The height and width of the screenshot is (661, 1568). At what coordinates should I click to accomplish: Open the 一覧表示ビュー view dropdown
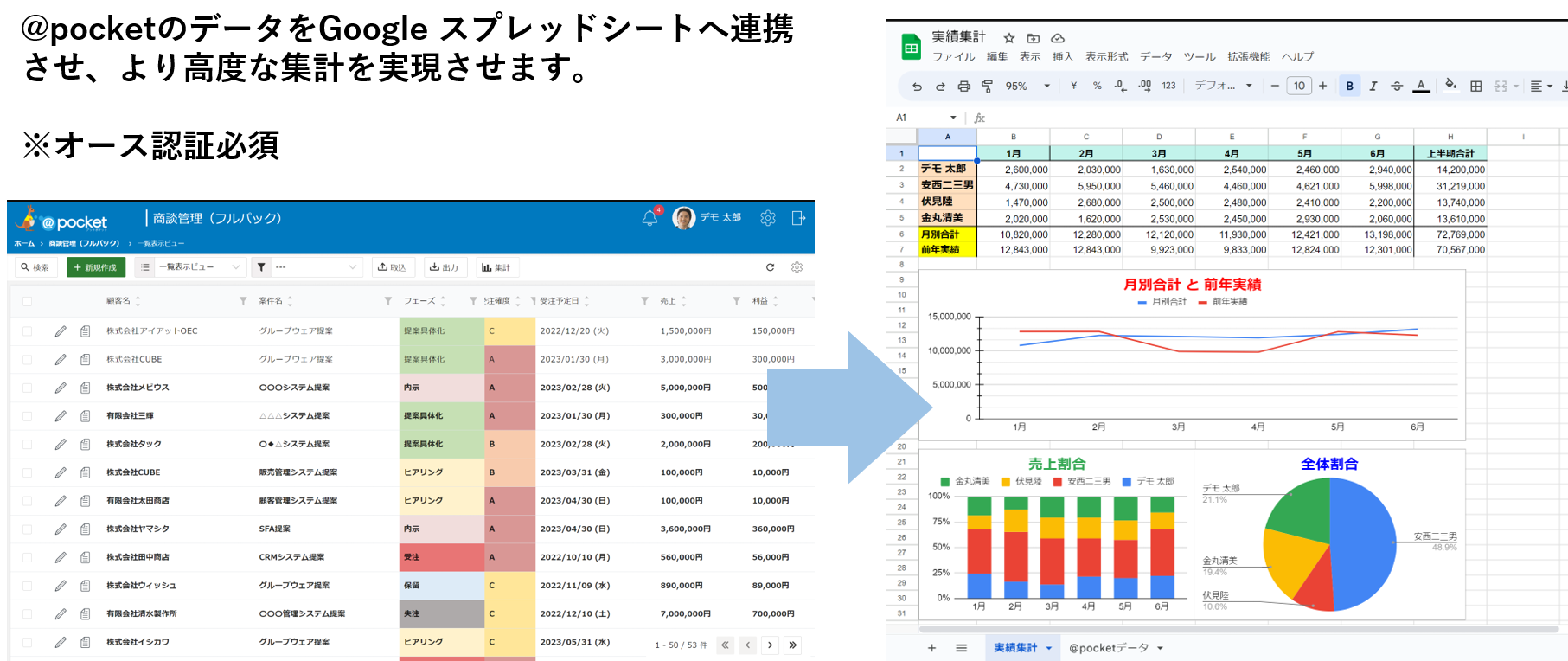[x=201, y=267]
